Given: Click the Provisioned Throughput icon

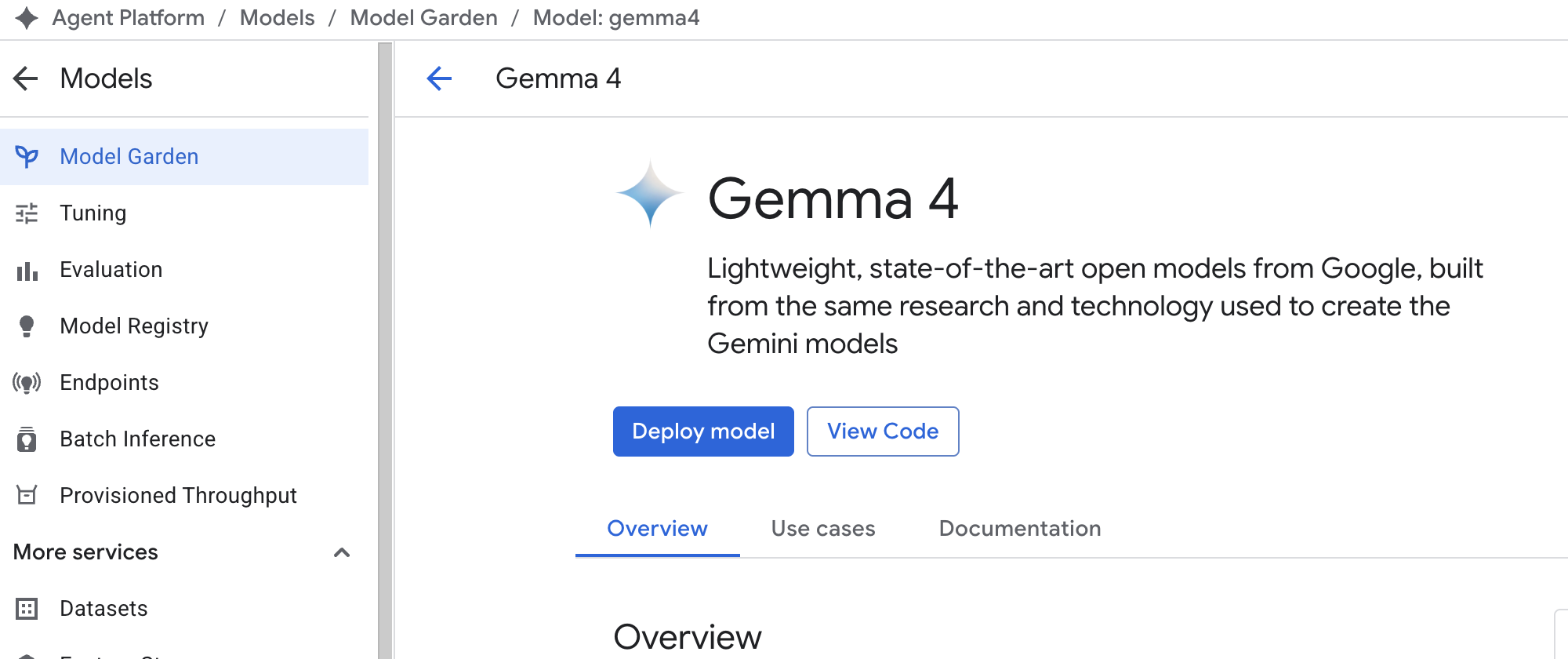Looking at the screenshot, I should 27,495.
